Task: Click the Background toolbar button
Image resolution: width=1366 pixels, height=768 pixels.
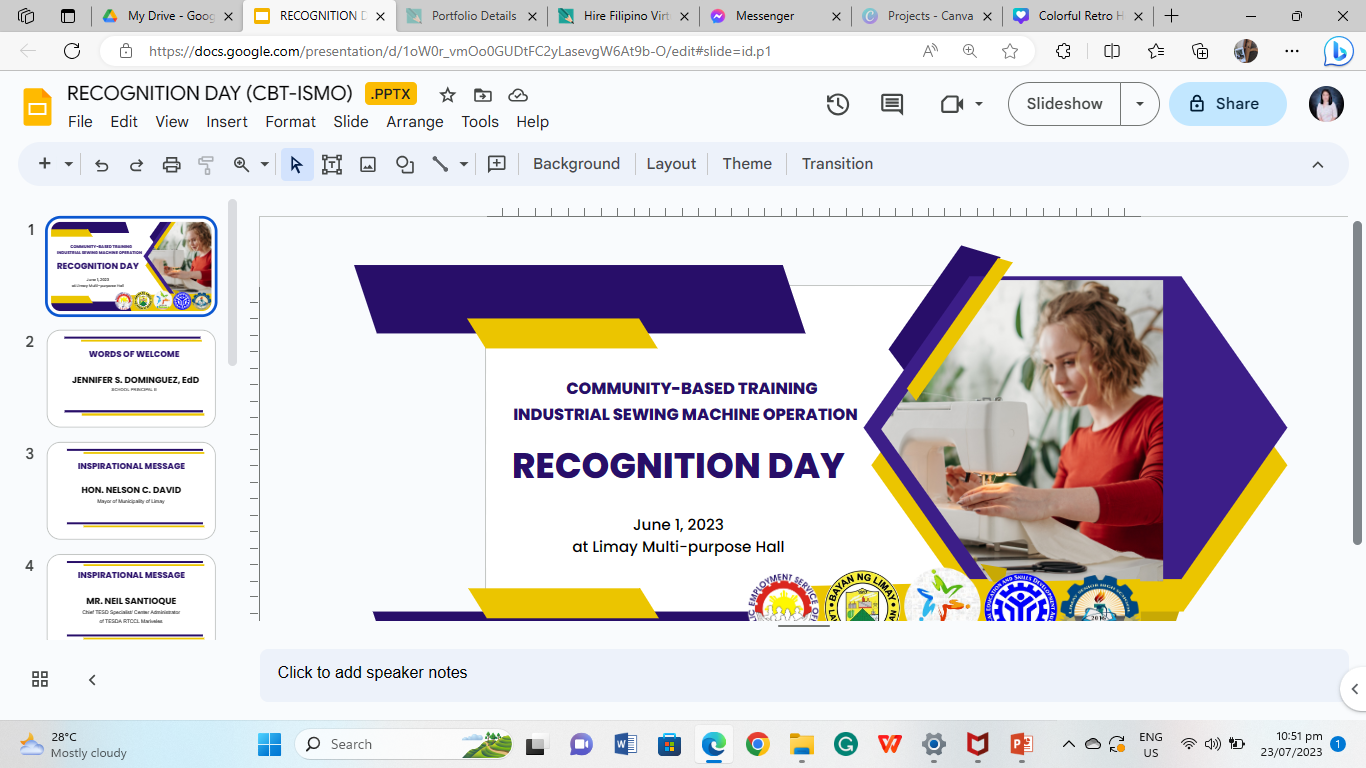Action: click(x=576, y=164)
